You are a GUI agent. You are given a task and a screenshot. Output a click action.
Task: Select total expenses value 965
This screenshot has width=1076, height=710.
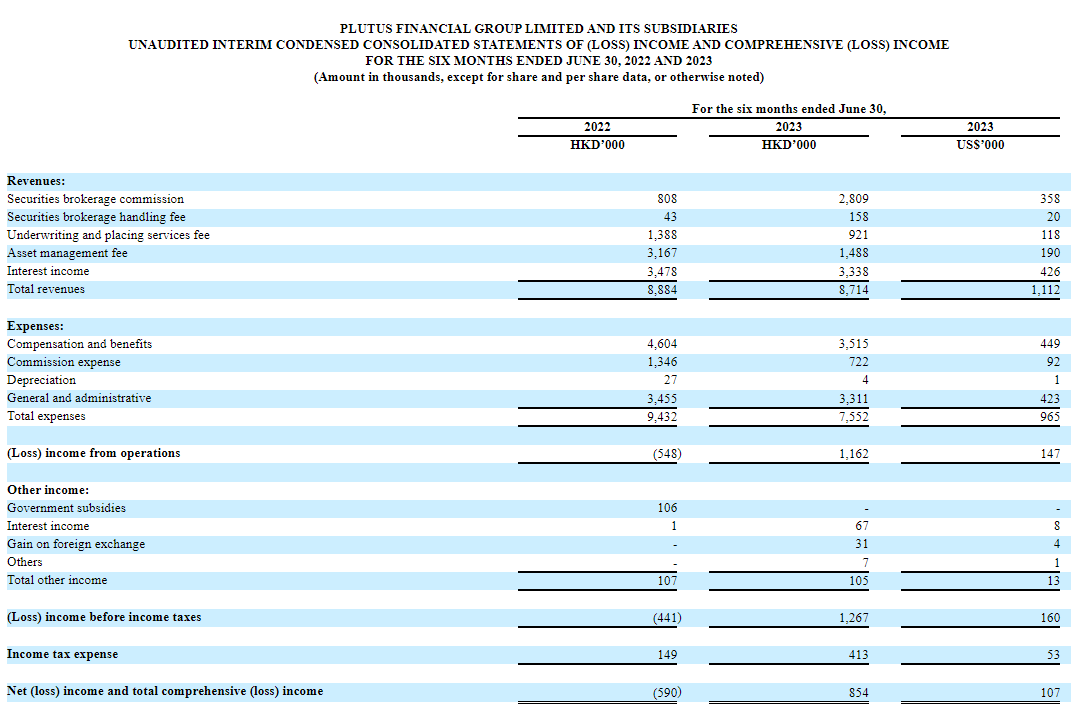(x=1050, y=416)
